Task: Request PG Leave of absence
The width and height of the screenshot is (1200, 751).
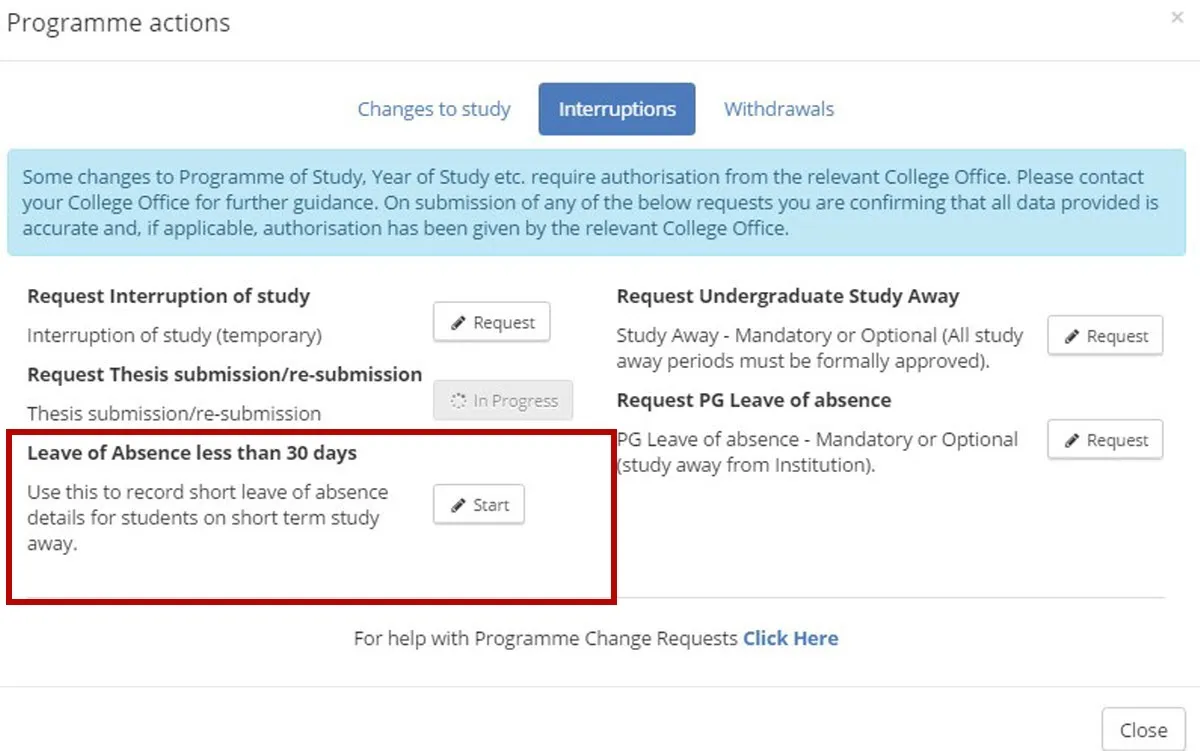Action: pos(1105,441)
